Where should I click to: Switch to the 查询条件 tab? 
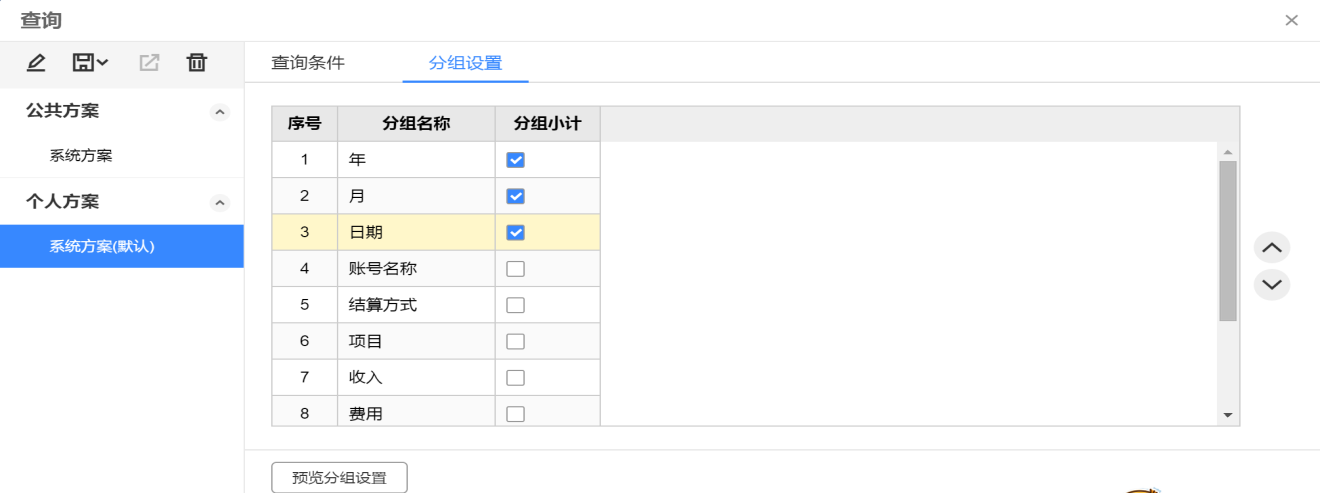coord(308,63)
